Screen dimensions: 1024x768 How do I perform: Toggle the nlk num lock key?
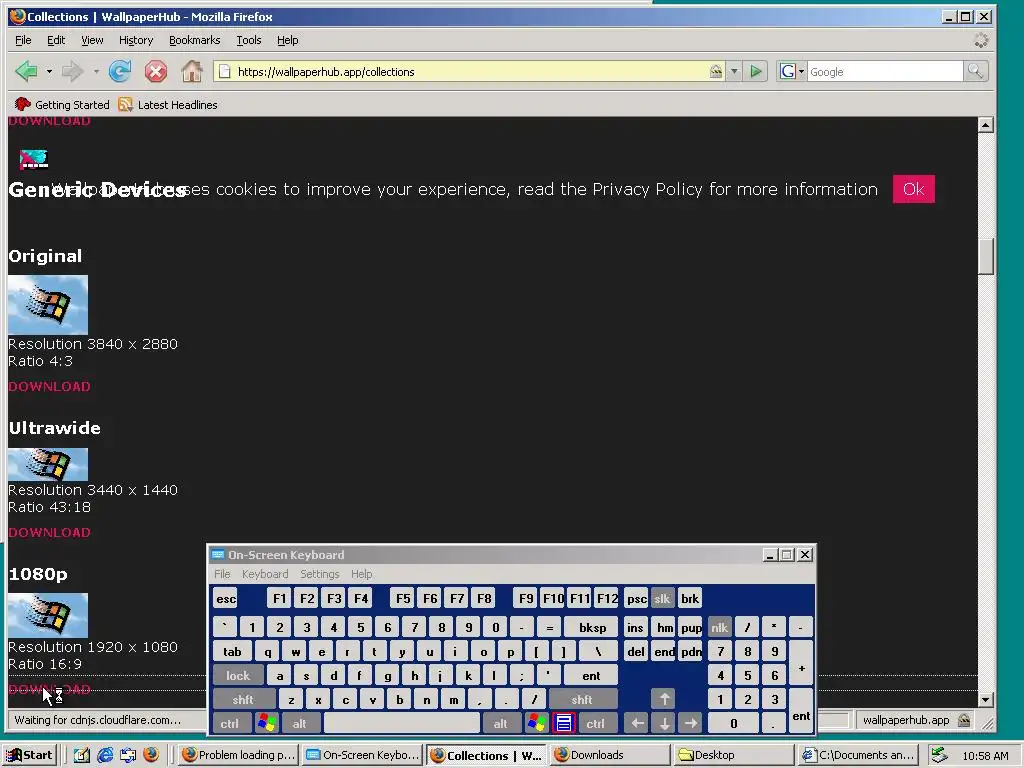(719, 628)
